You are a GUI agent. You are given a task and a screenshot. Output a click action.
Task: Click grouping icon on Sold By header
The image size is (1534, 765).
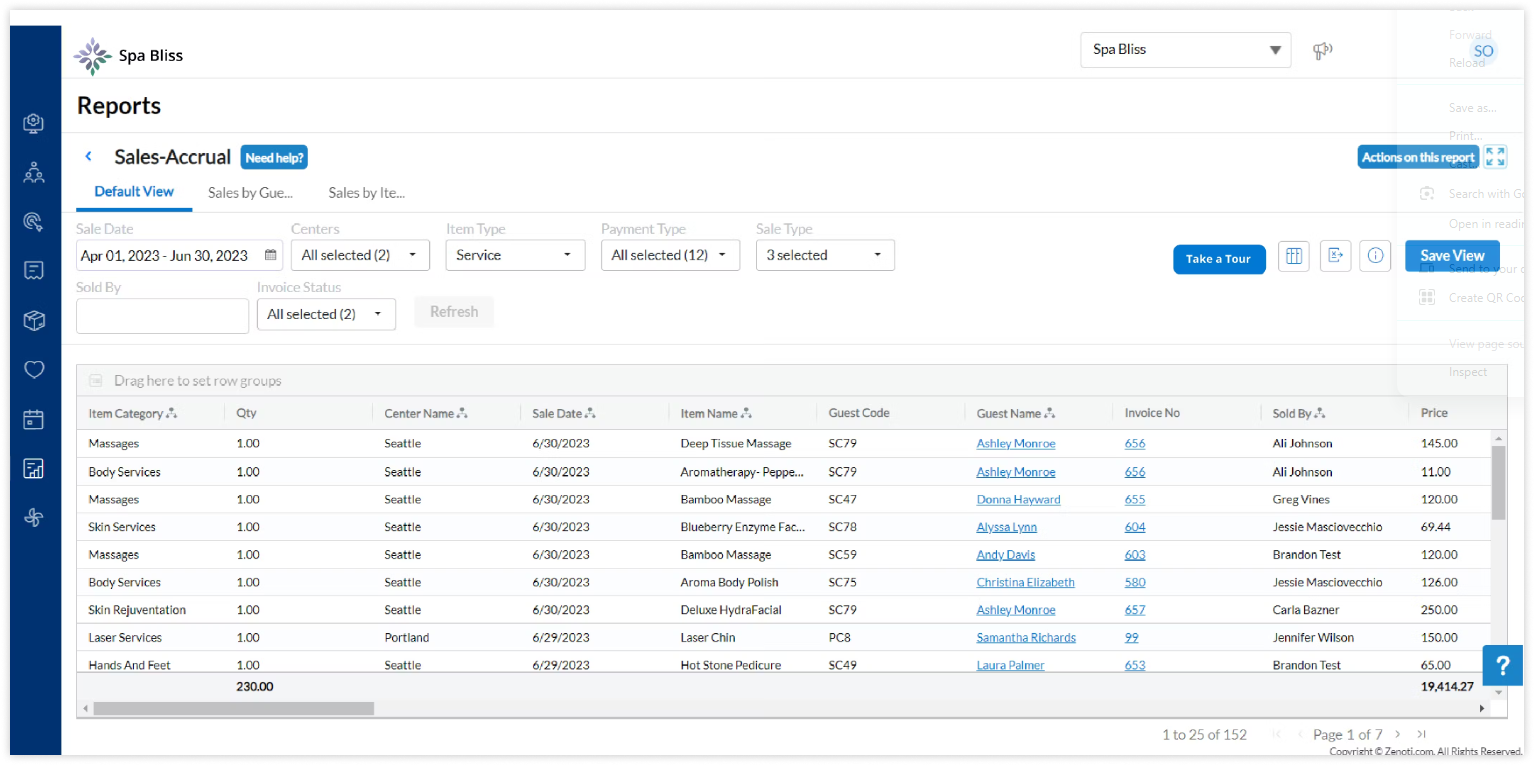point(1320,413)
